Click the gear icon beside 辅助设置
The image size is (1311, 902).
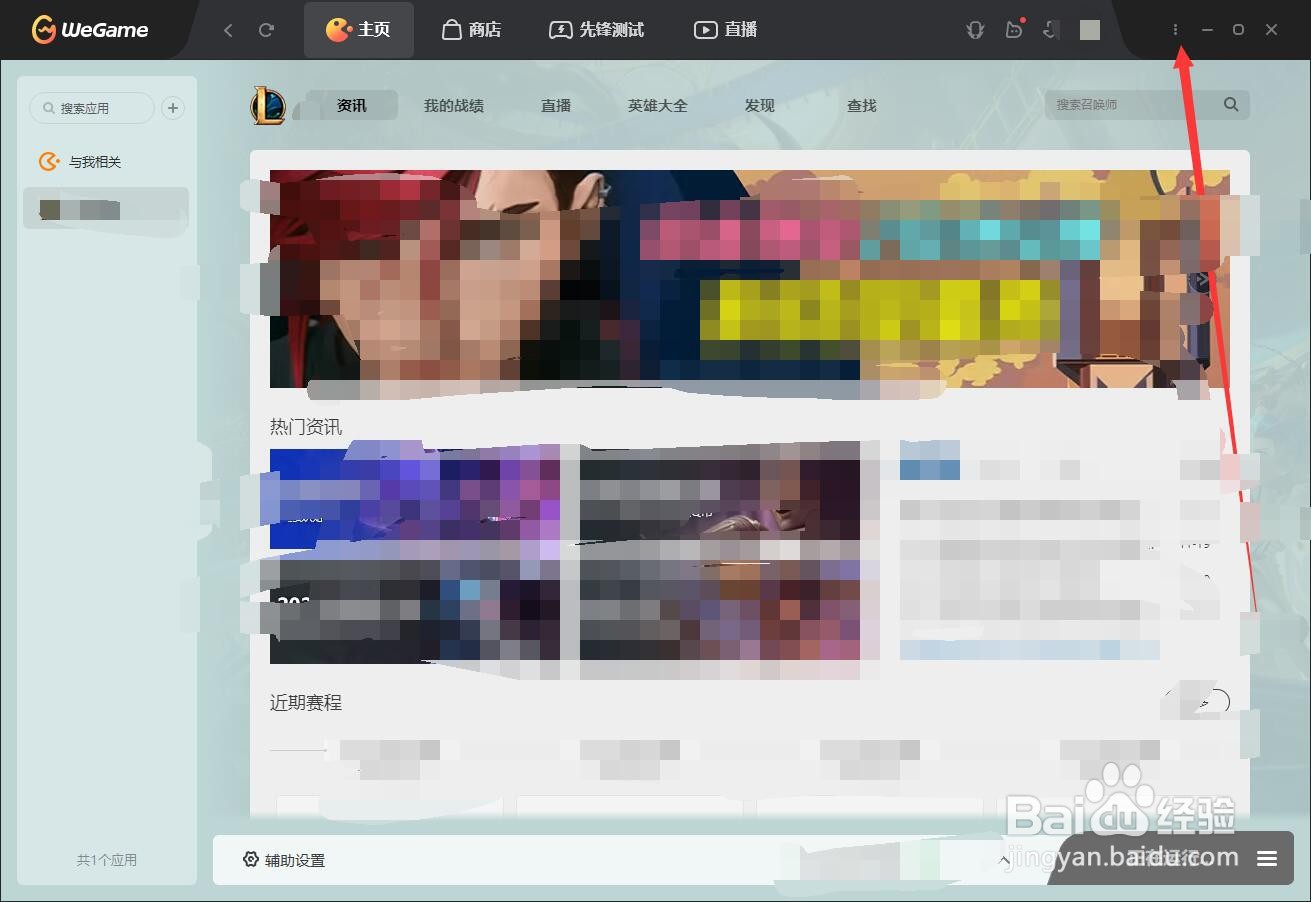251,860
